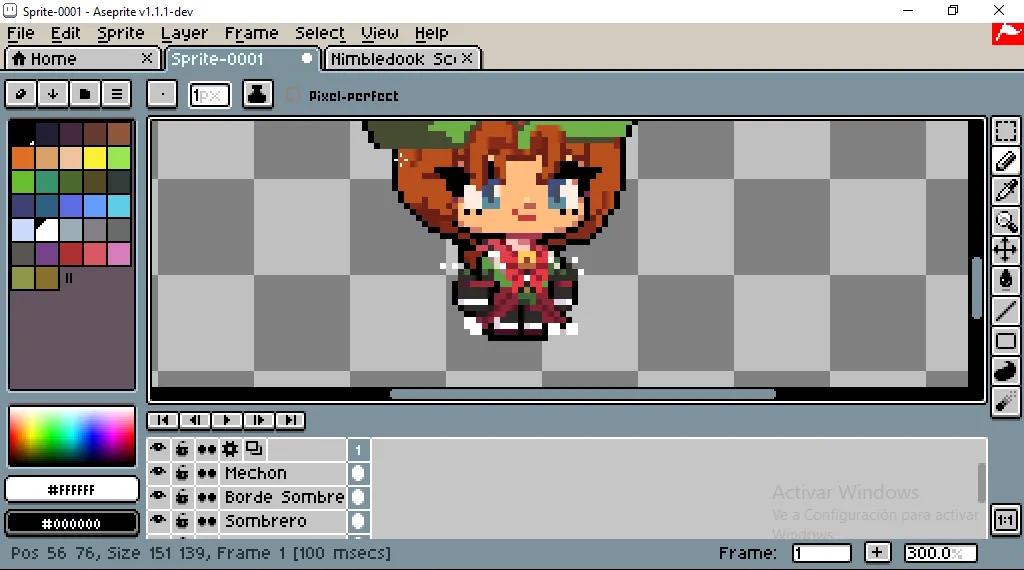The image size is (1024, 570).
Task: Open the palette presets folder icon
Action: [85, 94]
